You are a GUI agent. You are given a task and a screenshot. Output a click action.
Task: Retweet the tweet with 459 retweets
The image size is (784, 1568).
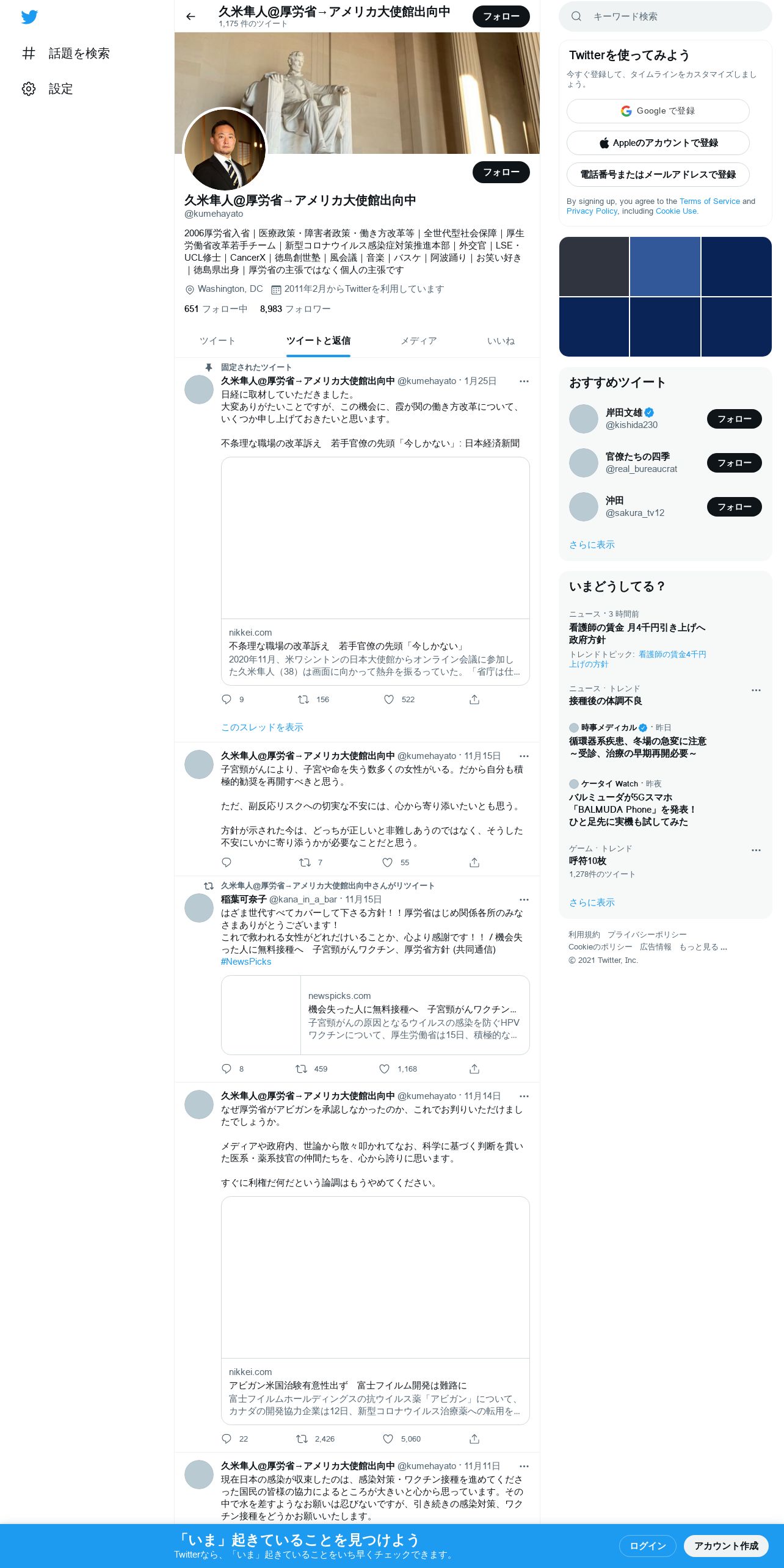tap(301, 1069)
